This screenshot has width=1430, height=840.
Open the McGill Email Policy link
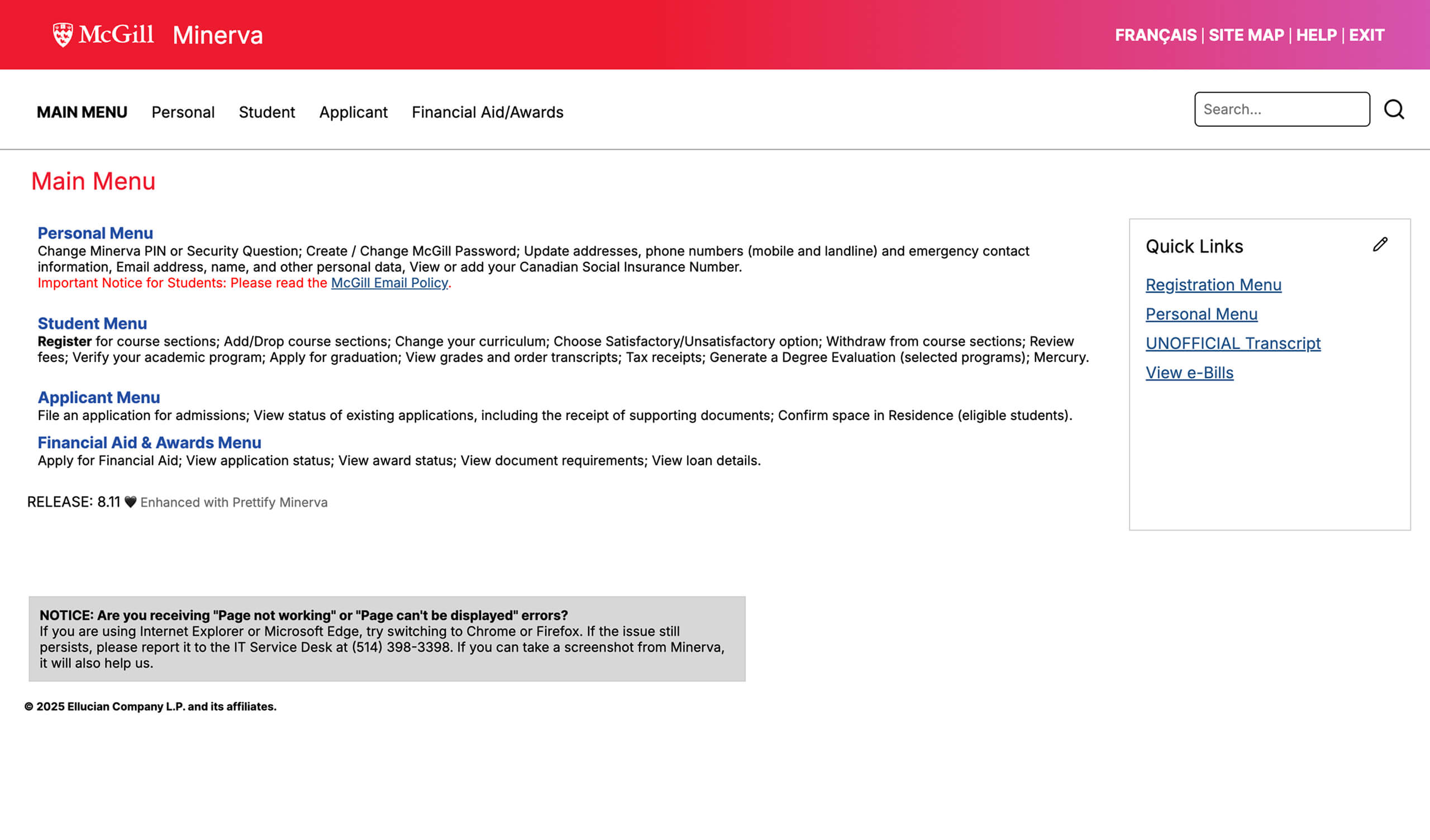tap(389, 283)
